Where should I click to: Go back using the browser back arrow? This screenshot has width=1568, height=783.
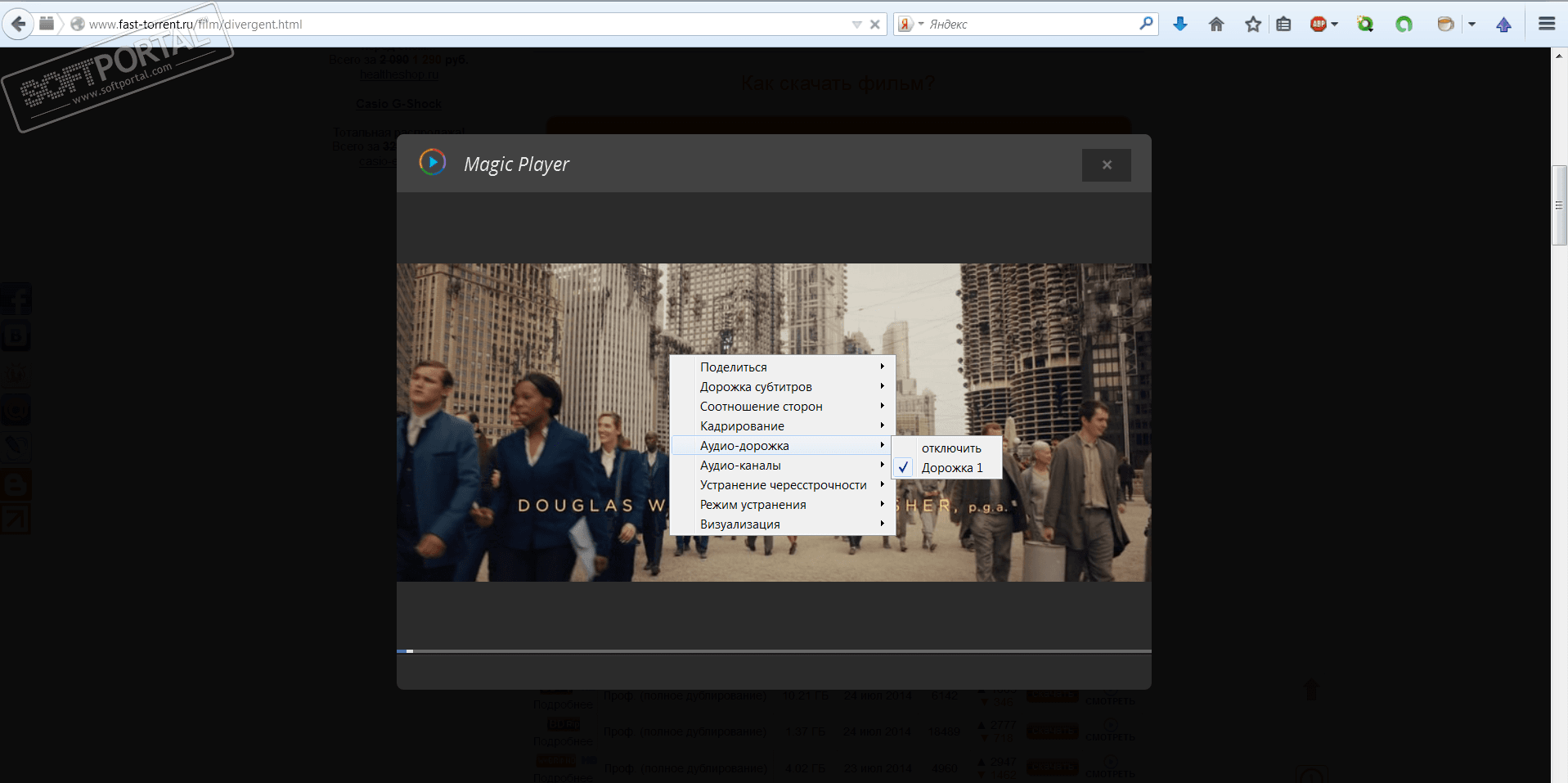(x=18, y=24)
